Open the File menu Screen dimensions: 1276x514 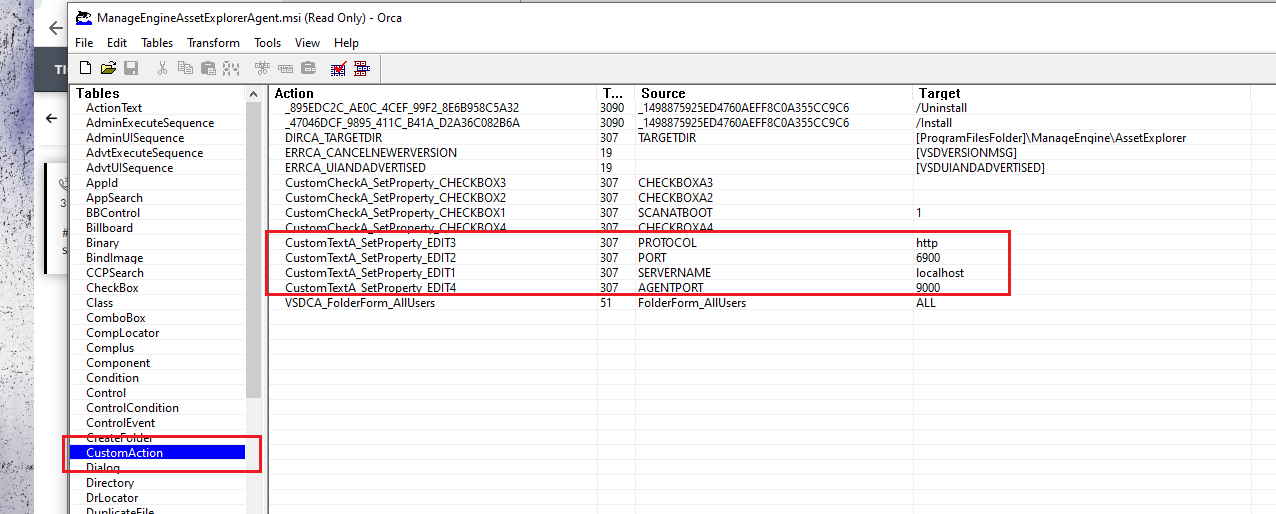[84, 43]
